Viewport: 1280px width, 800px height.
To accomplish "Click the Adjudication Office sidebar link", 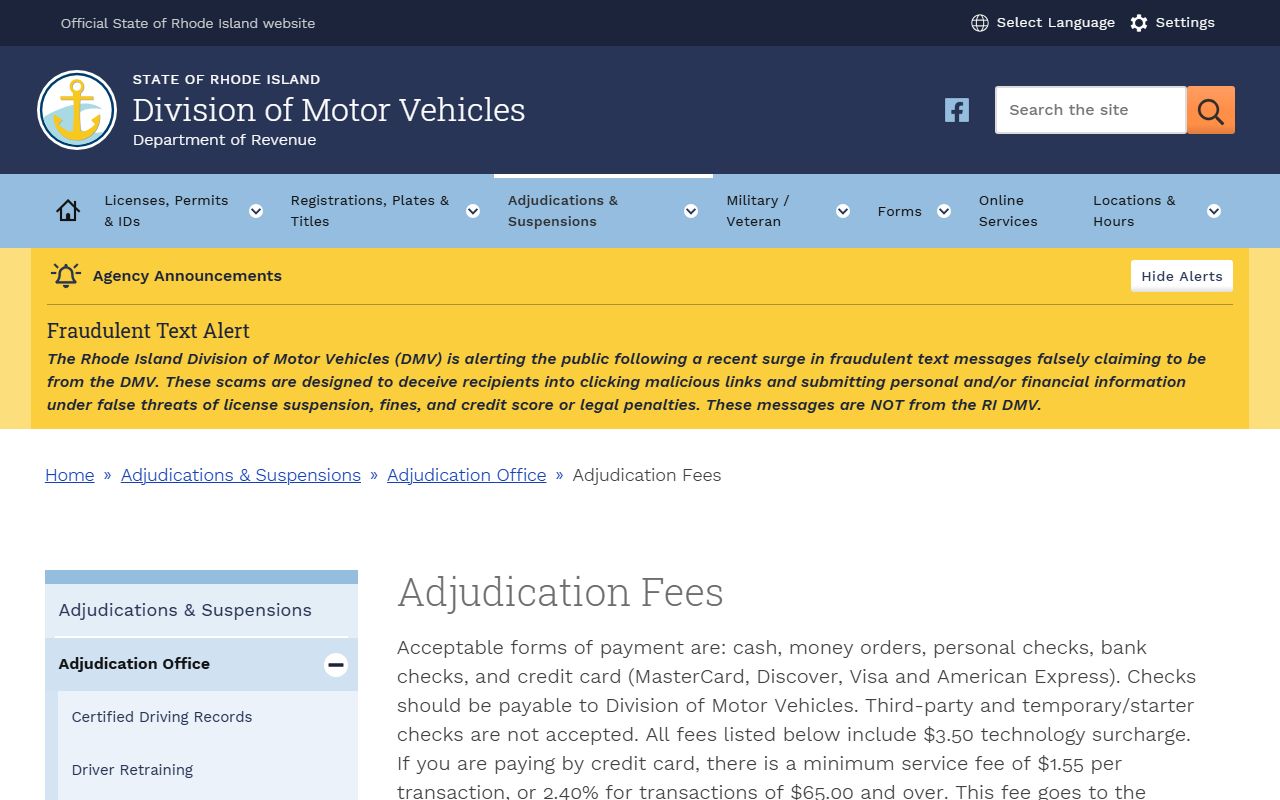I will [x=134, y=664].
